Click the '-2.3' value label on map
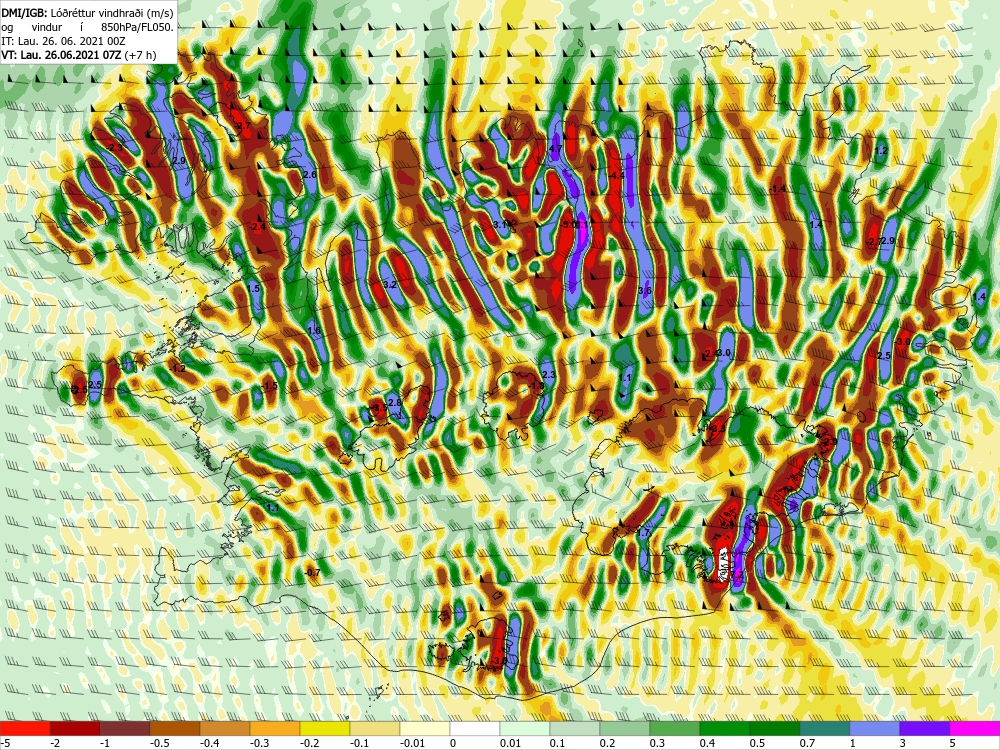The width and height of the screenshot is (1000, 750). 115,147
